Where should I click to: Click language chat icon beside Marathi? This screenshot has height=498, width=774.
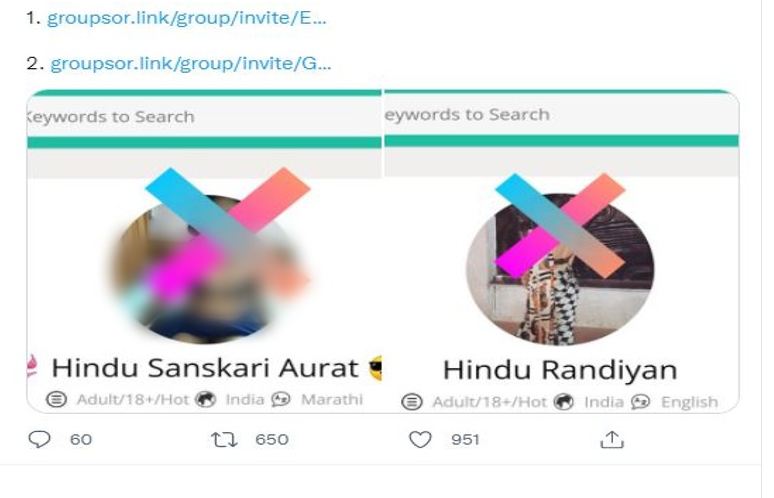tap(281, 399)
